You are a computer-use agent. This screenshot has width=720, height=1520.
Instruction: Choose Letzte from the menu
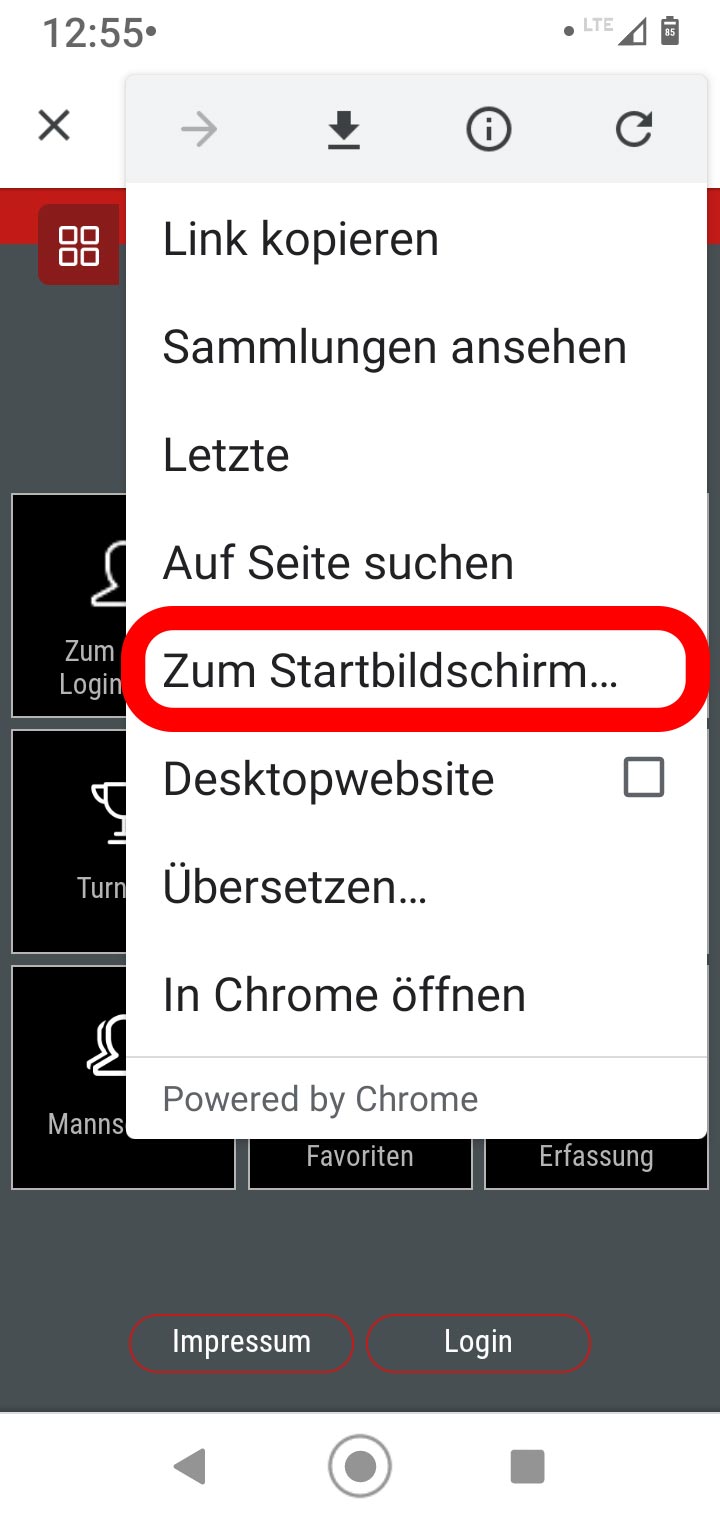[416, 455]
